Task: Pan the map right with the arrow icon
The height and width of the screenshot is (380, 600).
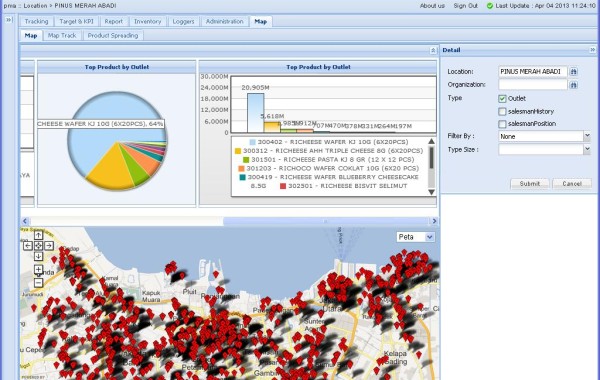Action: [x=49, y=246]
